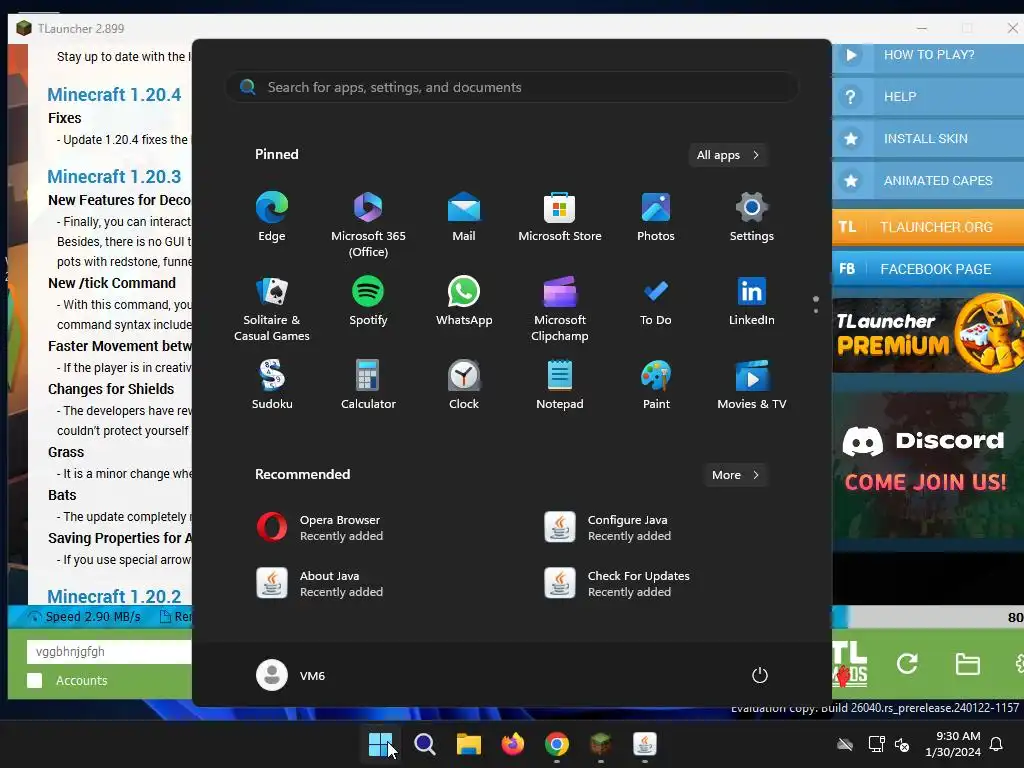Open HOW TO PLAY? in TLauncher
Screen dimensions: 1024x768
[x=928, y=55]
